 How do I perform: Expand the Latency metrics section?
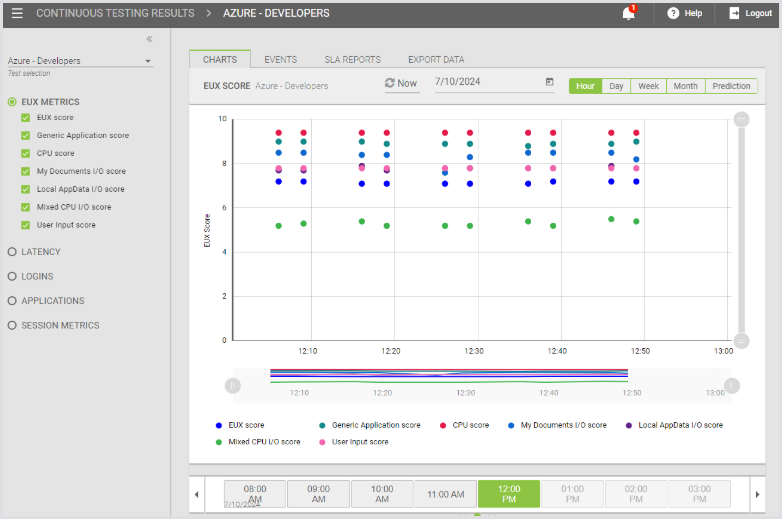pos(12,252)
